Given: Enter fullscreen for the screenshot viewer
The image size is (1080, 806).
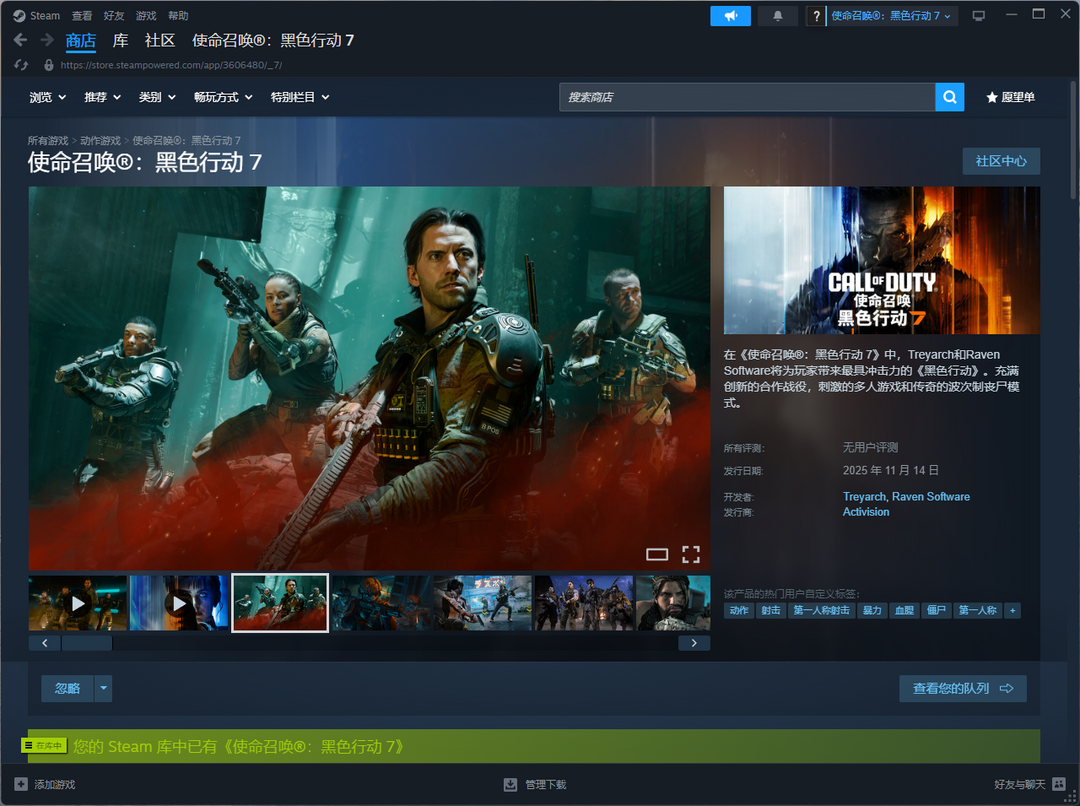Looking at the screenshot, I should pos(690,554).
